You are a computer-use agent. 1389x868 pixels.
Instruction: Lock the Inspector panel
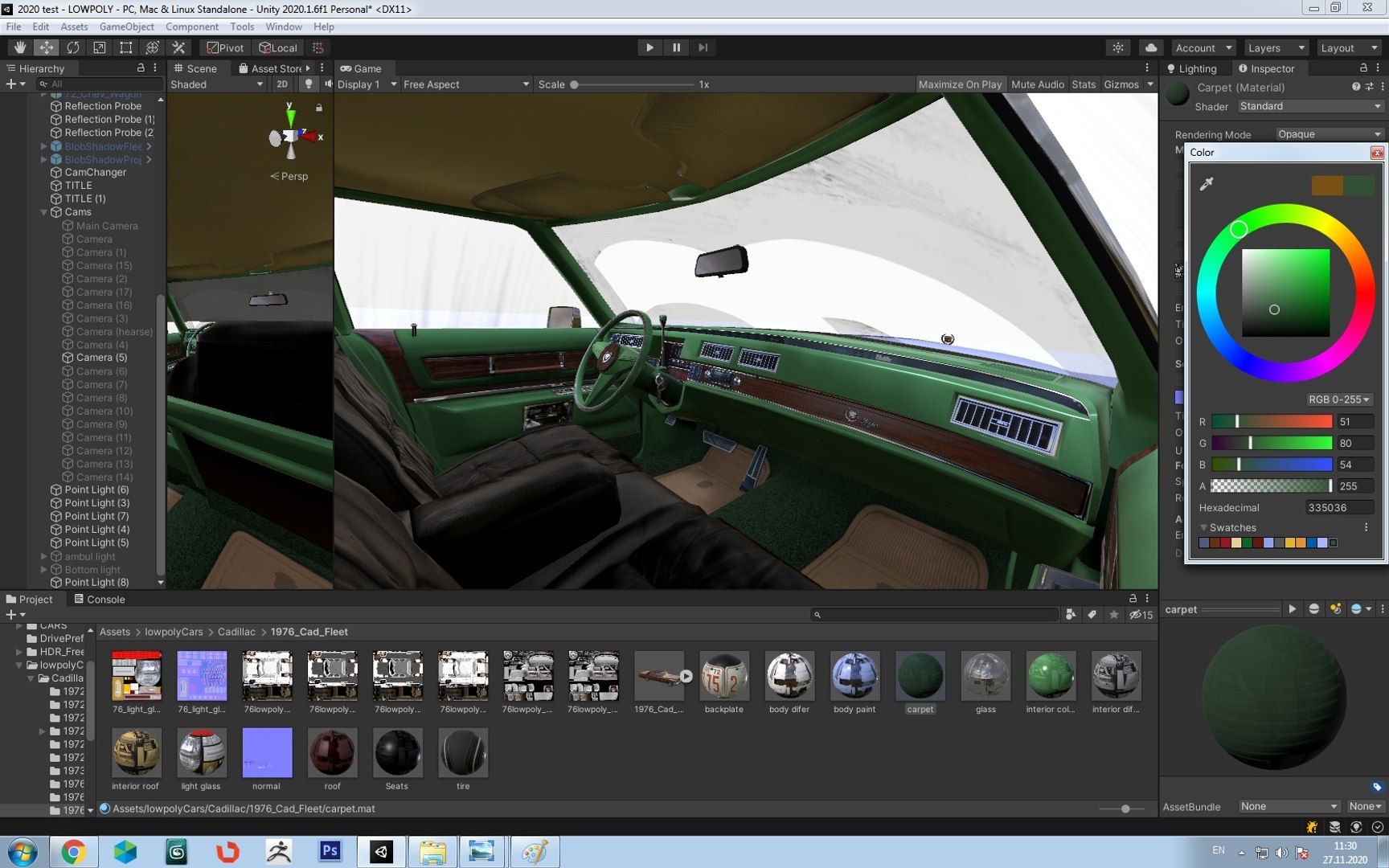coord(1363,68)
